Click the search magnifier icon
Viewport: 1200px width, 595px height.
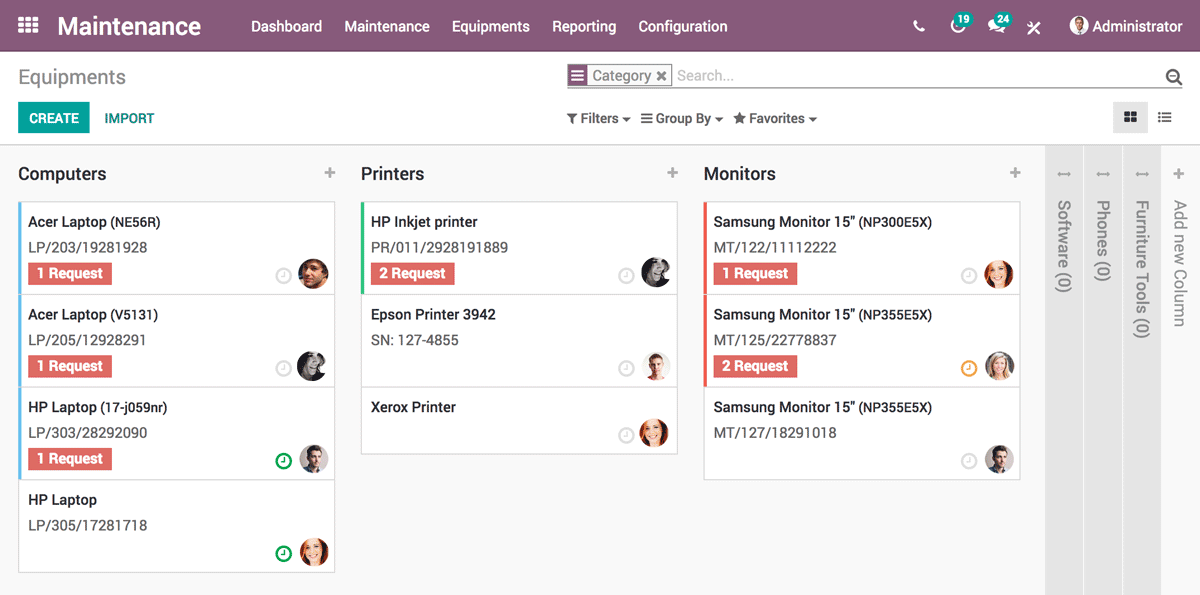1172,75
